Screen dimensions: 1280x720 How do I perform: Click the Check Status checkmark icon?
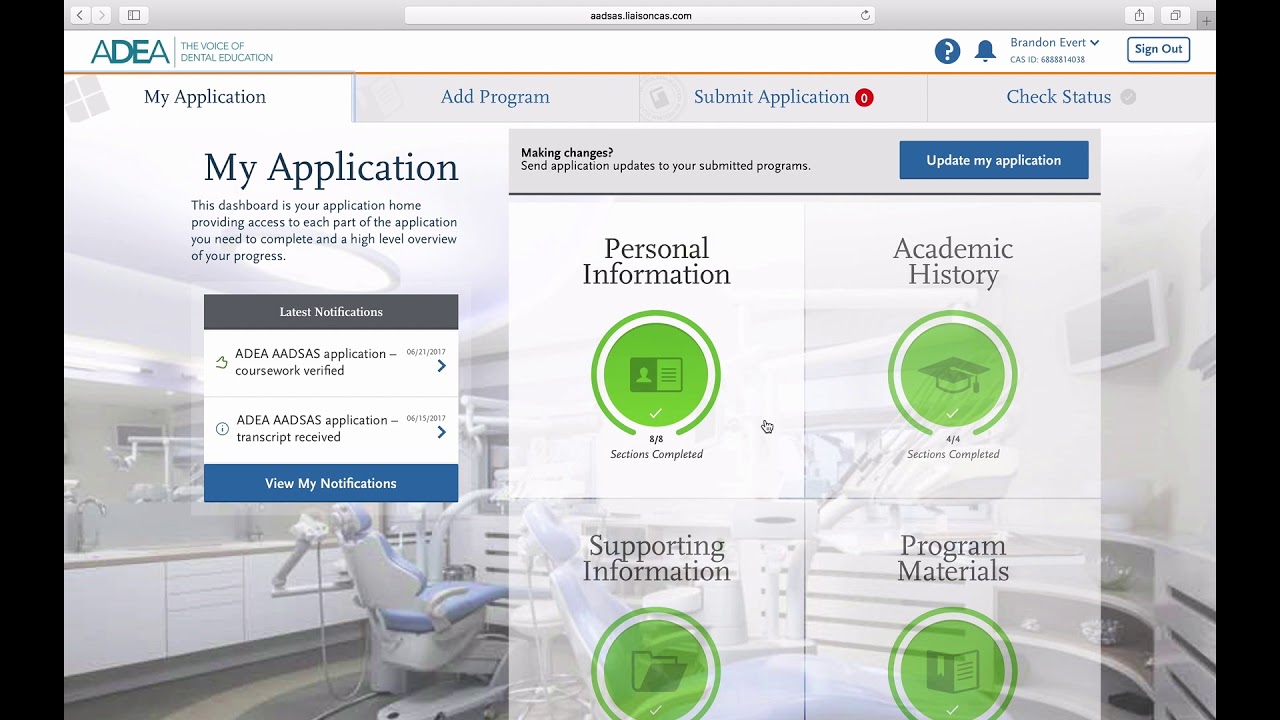coord(1128,97)
